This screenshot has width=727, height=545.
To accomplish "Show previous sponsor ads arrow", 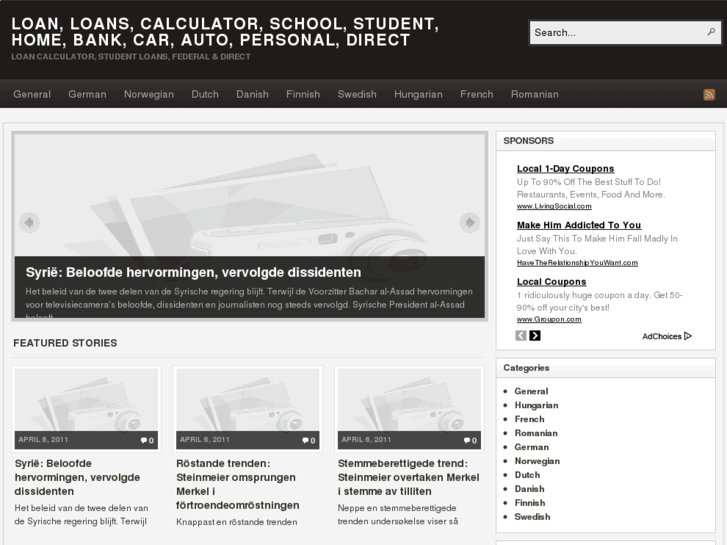I will (x=521, y=335).
